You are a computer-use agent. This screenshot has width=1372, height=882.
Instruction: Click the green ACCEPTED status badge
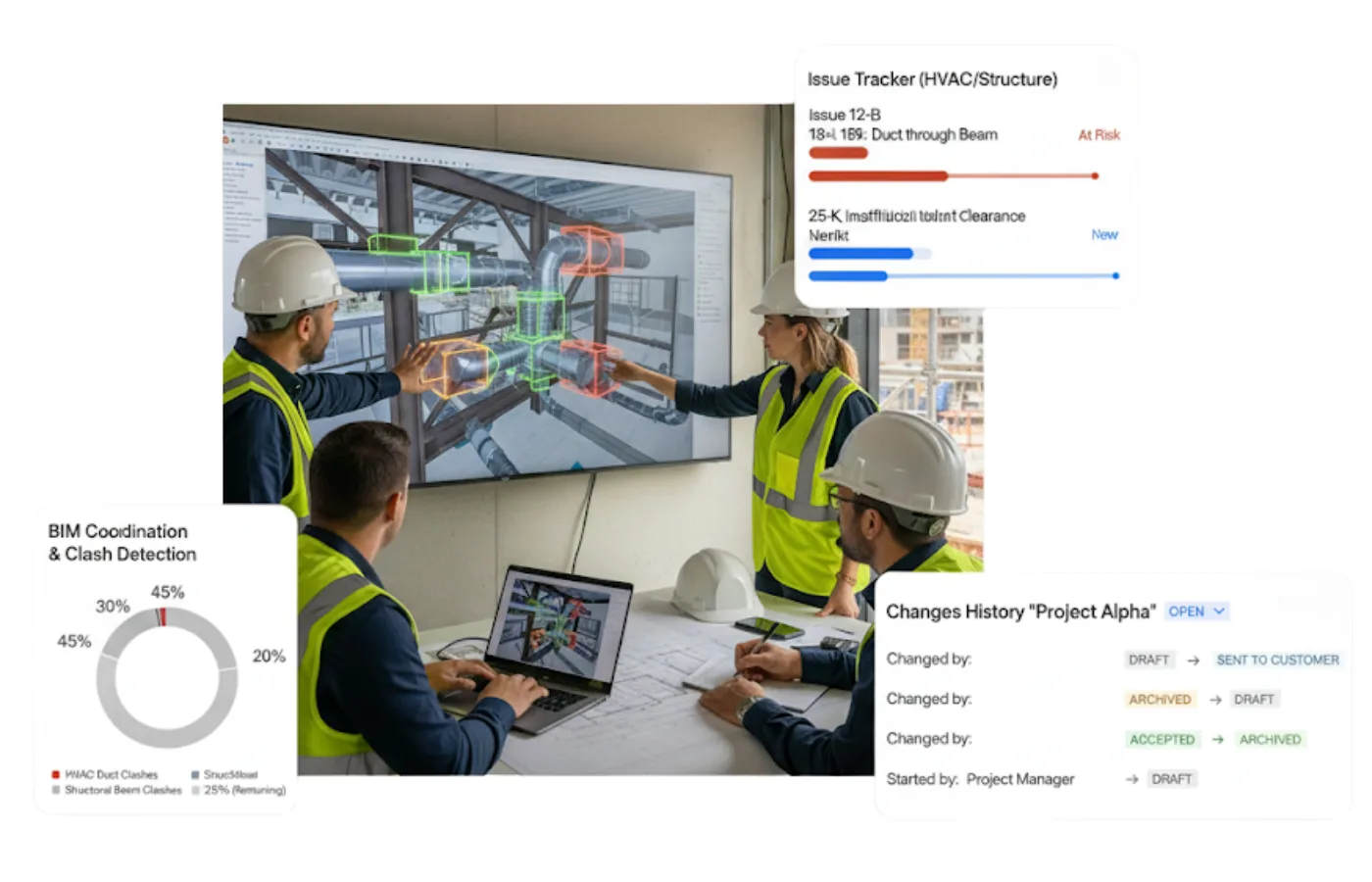1161,740
